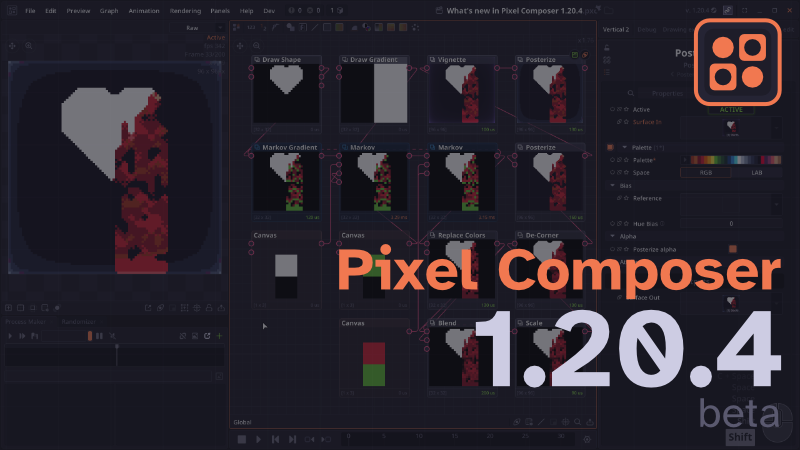Click the color wheel toolbar icon
Viewport: 800px width, 450px height.
[366, 27]
